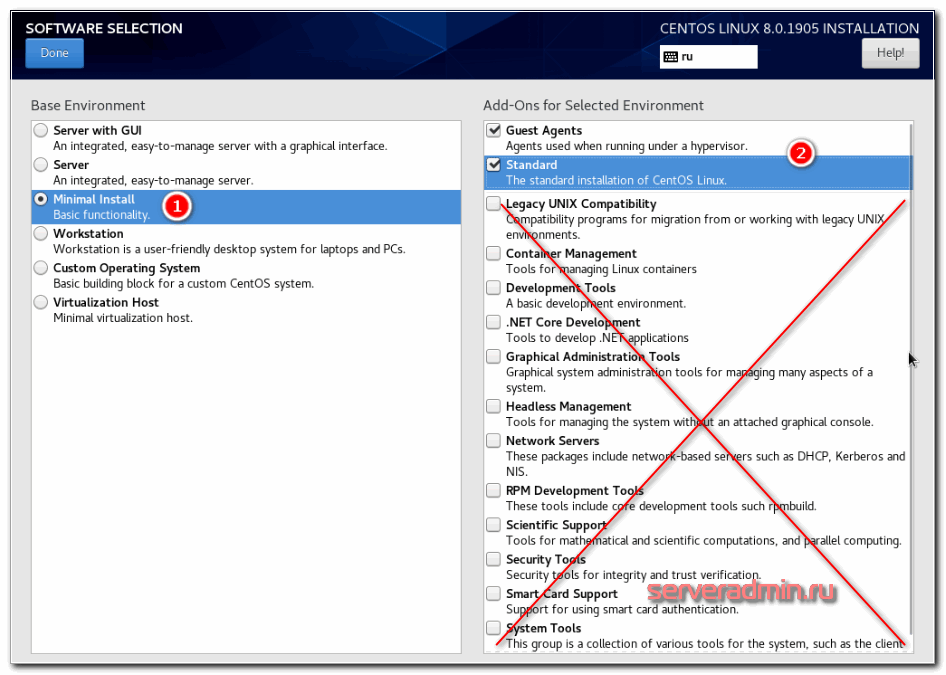Uncheck the Guest Agents checkbox
The width and height of the screenshot is (946, 675).
494,130
